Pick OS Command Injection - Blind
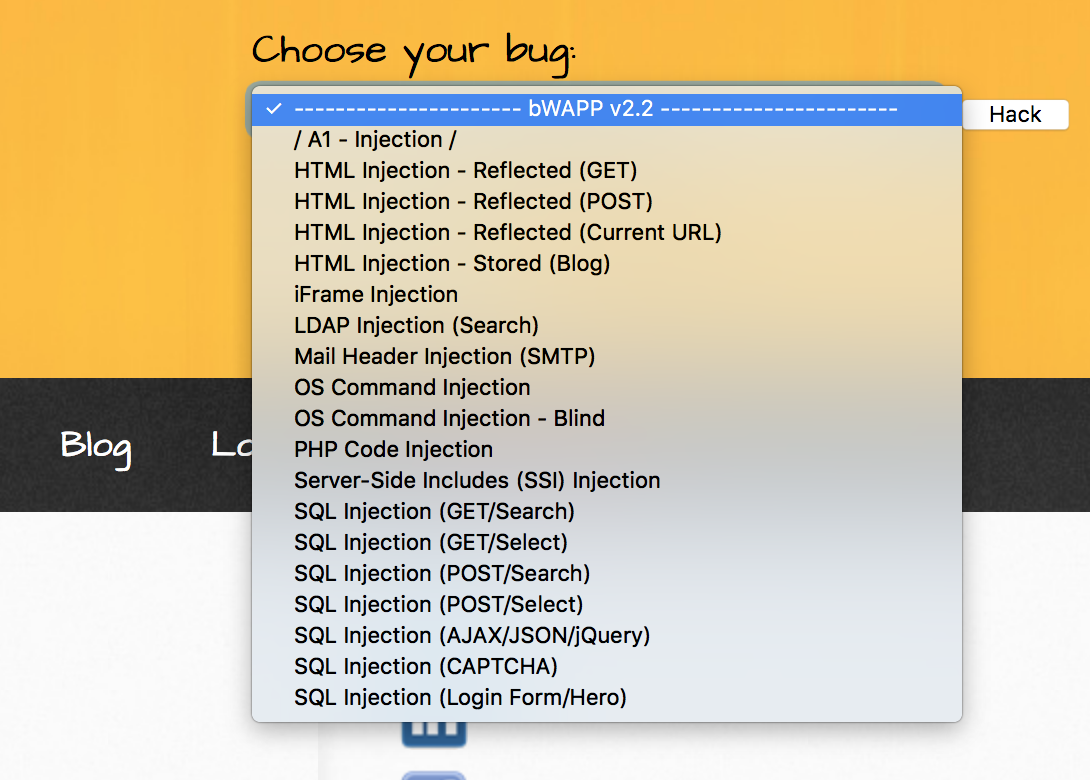This screenshot has height=780, width=1090. click(x=449, y=419)
